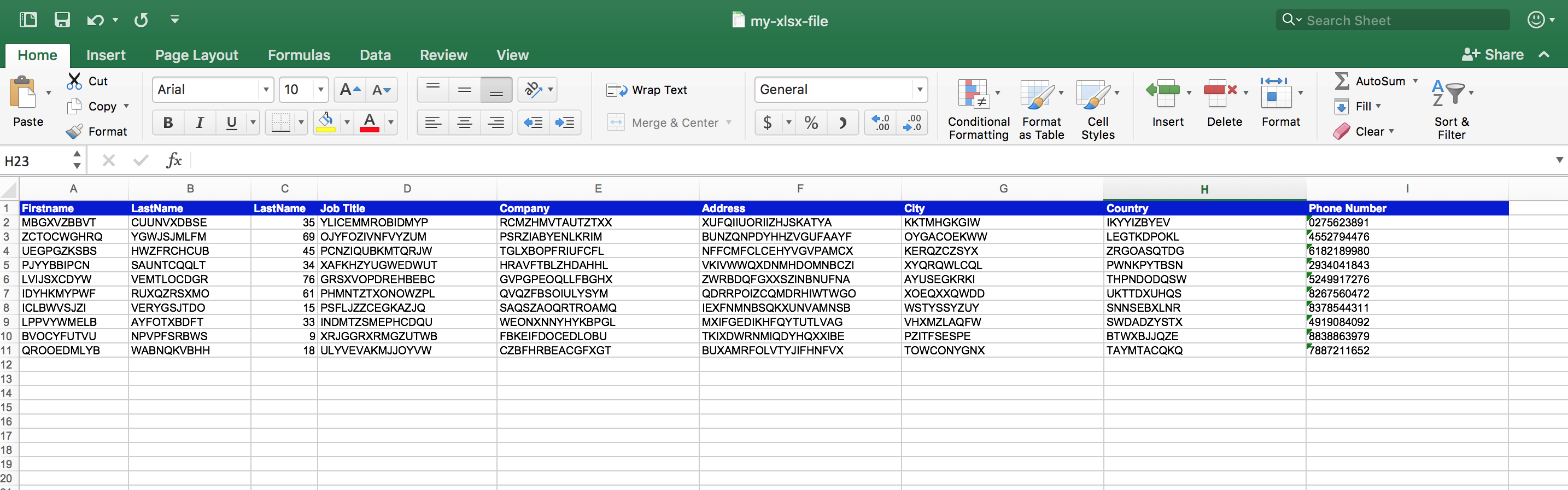
Task: Align text to middle vertically
Action: [x=464, y=90]
